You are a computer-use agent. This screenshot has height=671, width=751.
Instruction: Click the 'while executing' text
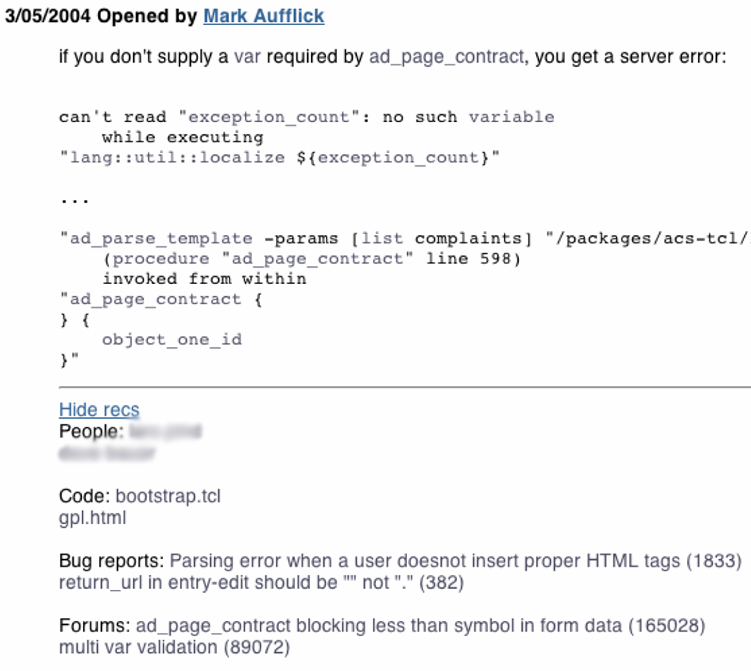(182, 137)
